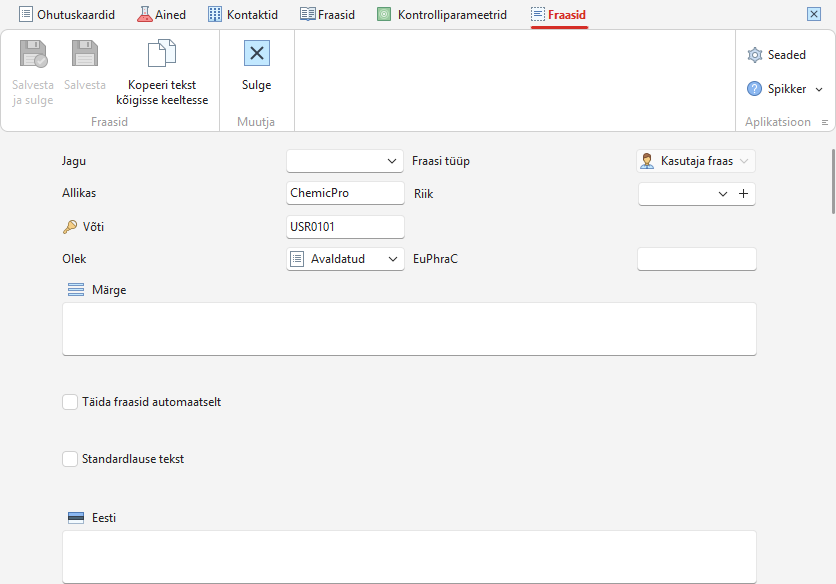Click the Kontrolliparameetrid green icon

click(384, 14)
